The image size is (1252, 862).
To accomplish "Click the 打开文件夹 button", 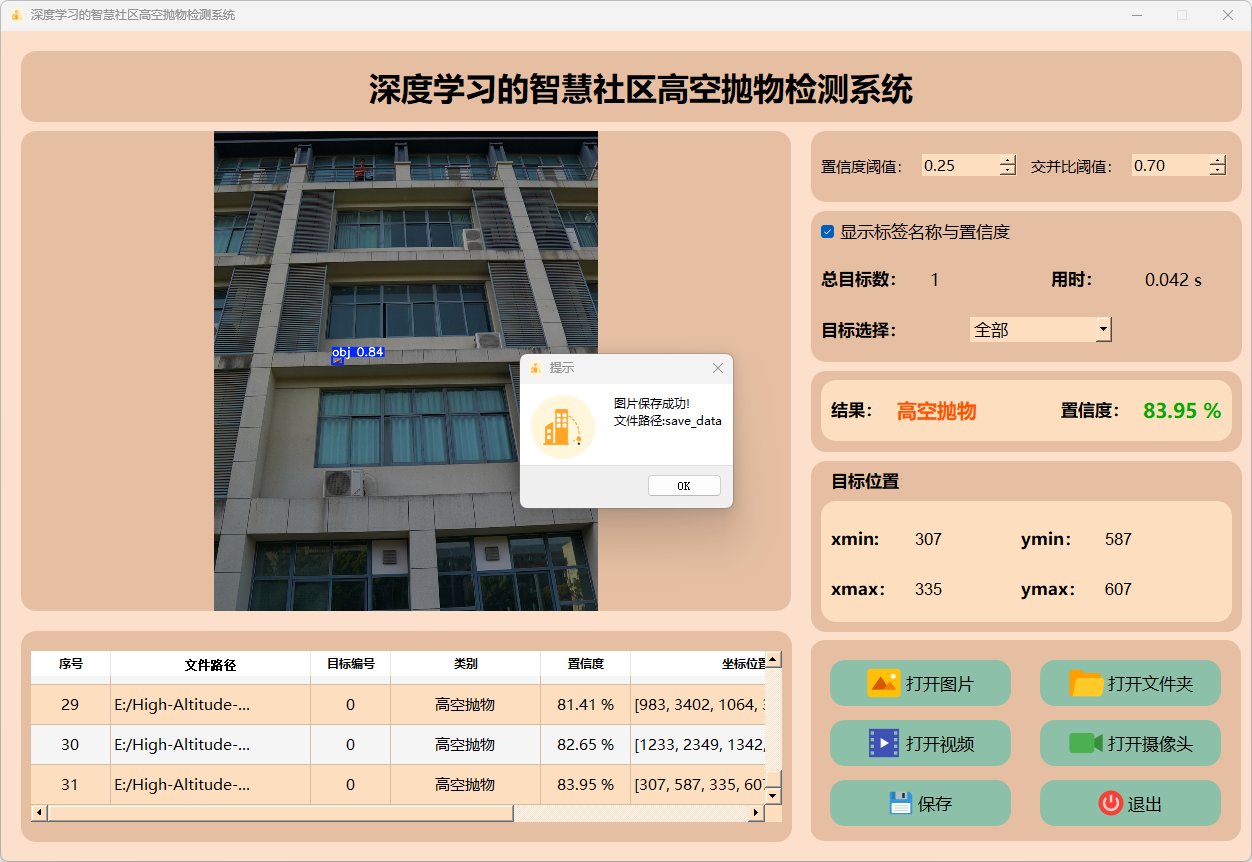I will tap(1130, 683).
